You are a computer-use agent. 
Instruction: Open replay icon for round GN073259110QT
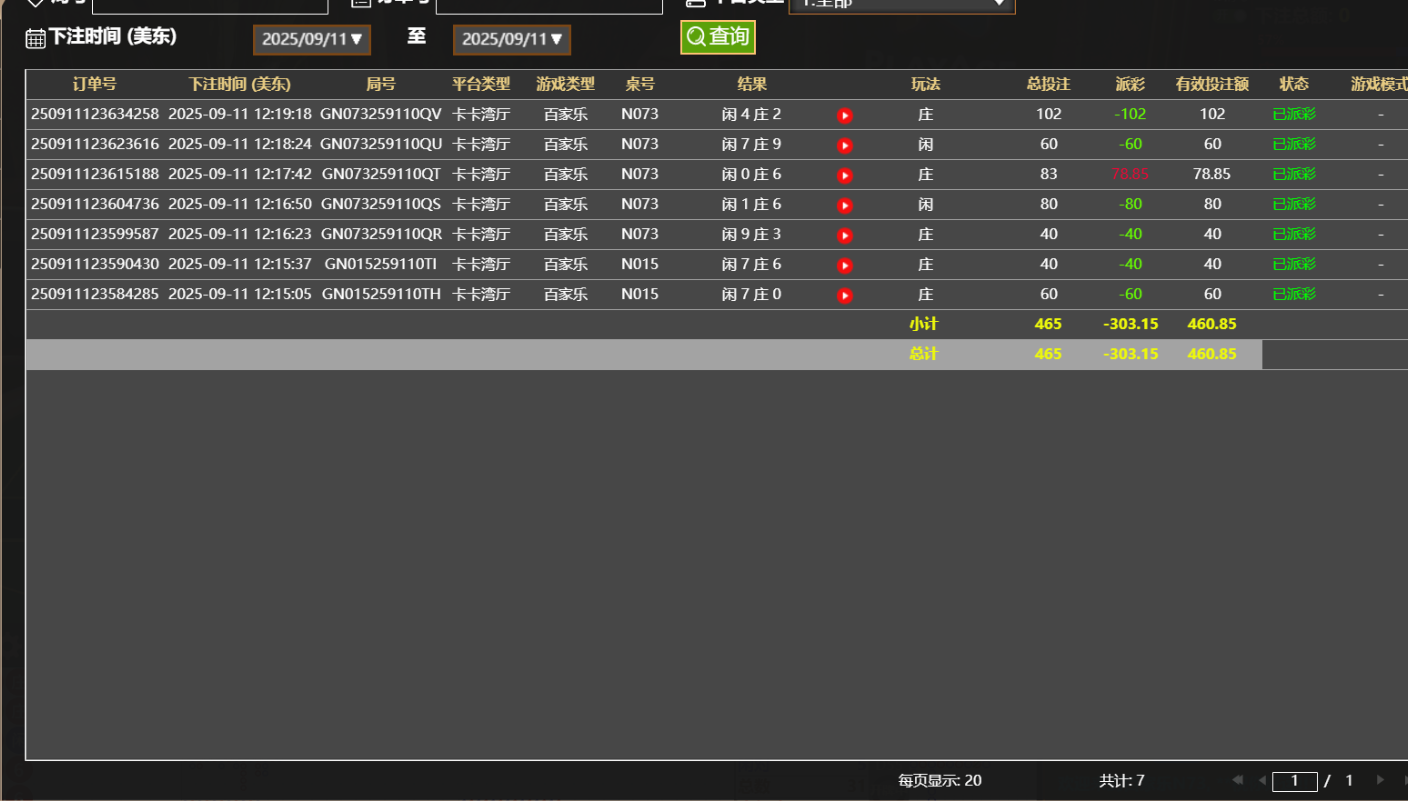tap(845, 176)
